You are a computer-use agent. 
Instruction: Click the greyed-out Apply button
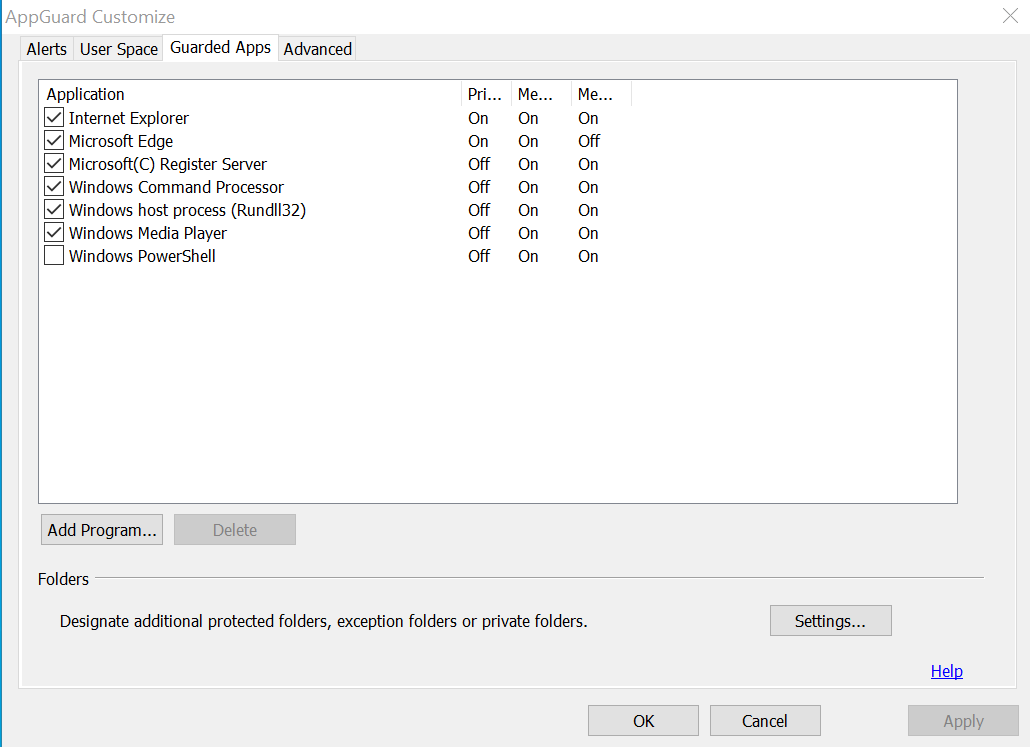(963, 721)
